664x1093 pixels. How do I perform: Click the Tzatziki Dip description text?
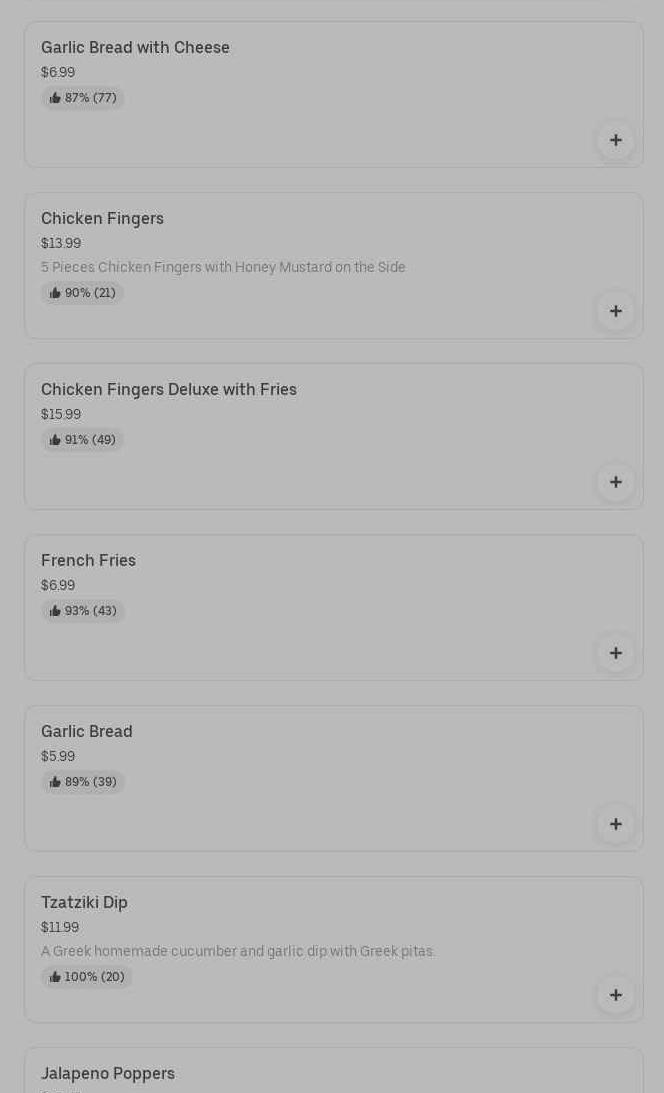pyautogui.click(x=238, y=952)
